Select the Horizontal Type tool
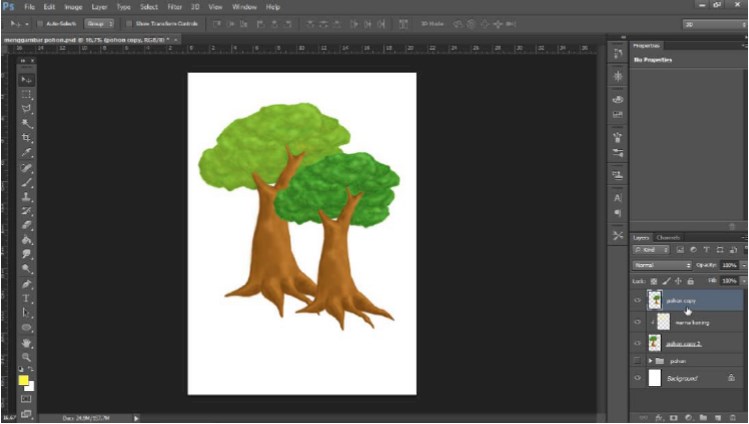 coord(27,299)
